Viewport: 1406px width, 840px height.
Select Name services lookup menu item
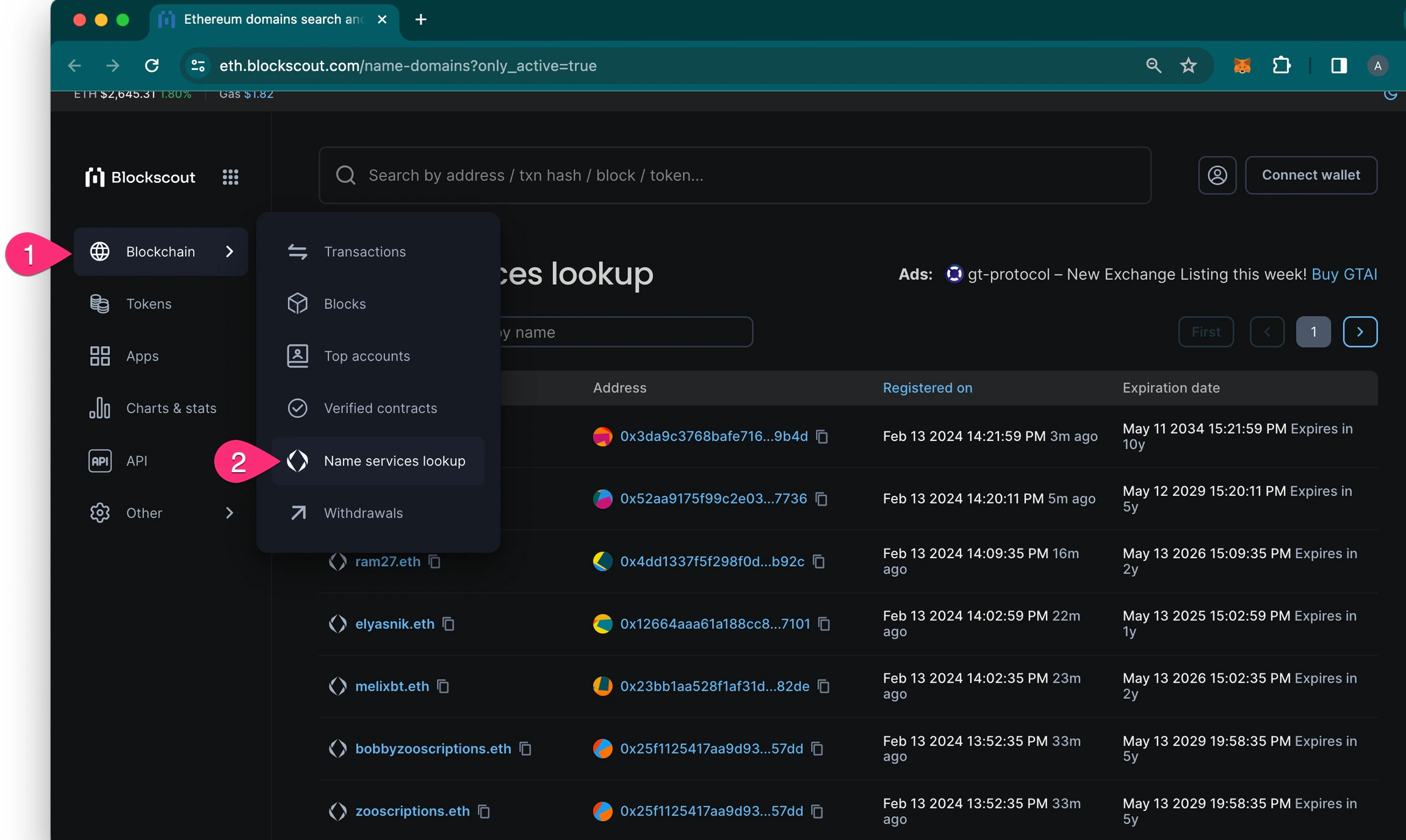pyautogui.click(x=394, y=461)
